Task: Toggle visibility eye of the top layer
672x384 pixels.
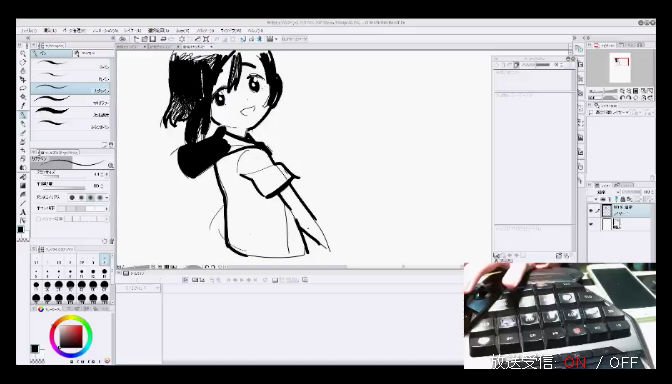Action: [x=590, y=211]
